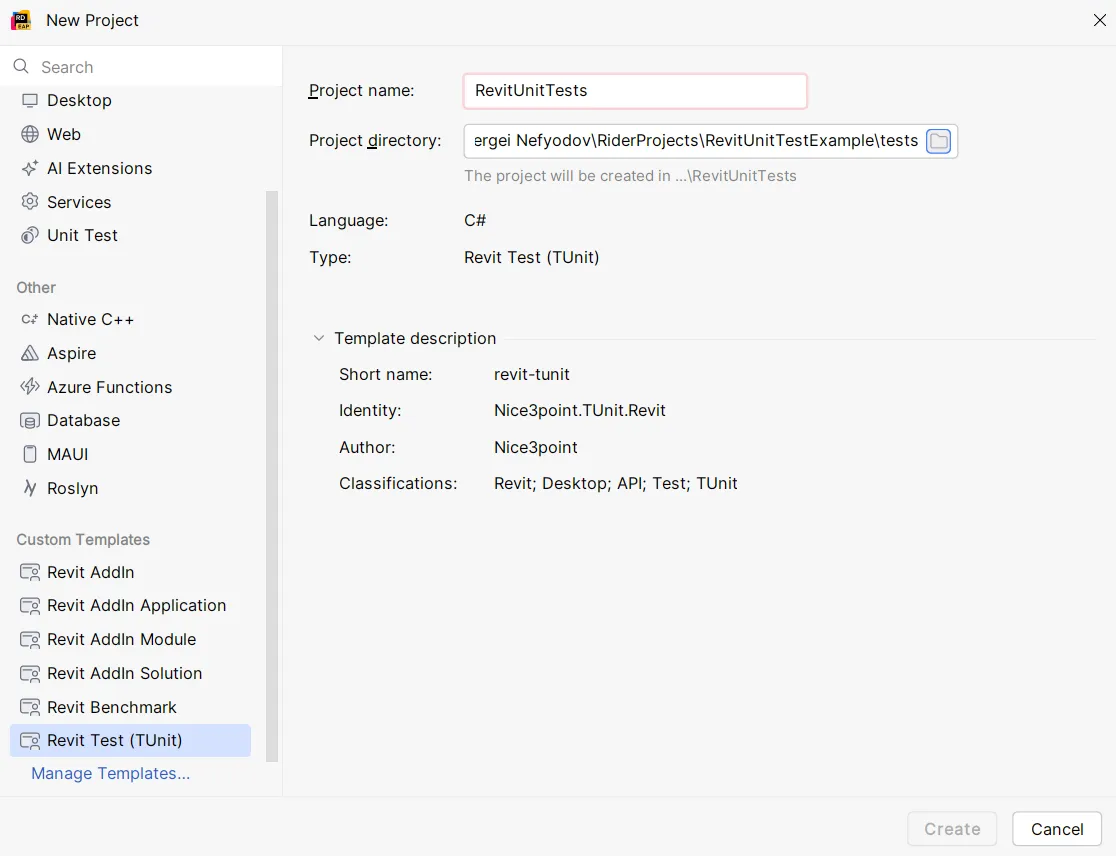Choose Azure Functions project type
Viewport: 1116px width, 856px height.
tap(130, 387)
